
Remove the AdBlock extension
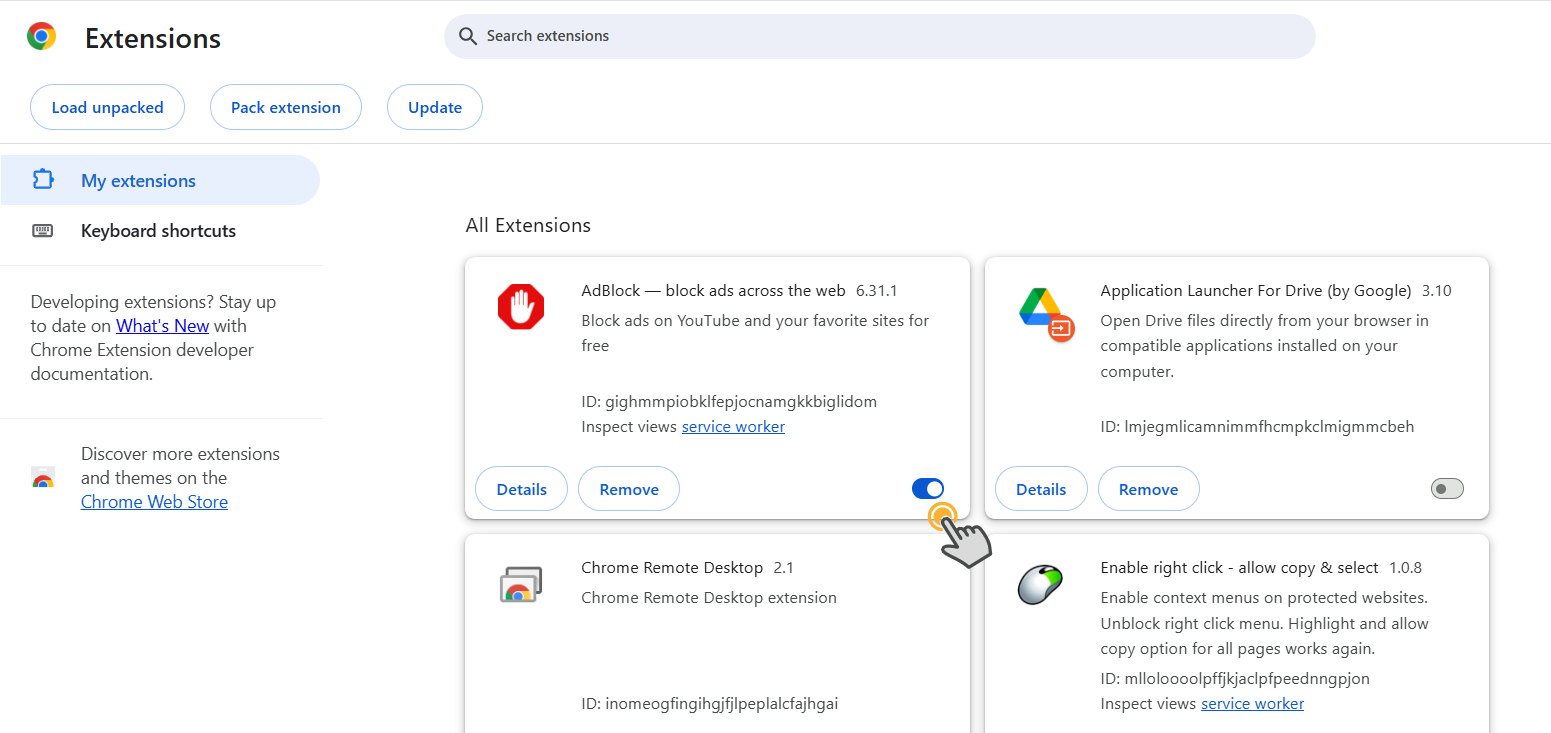629,489
